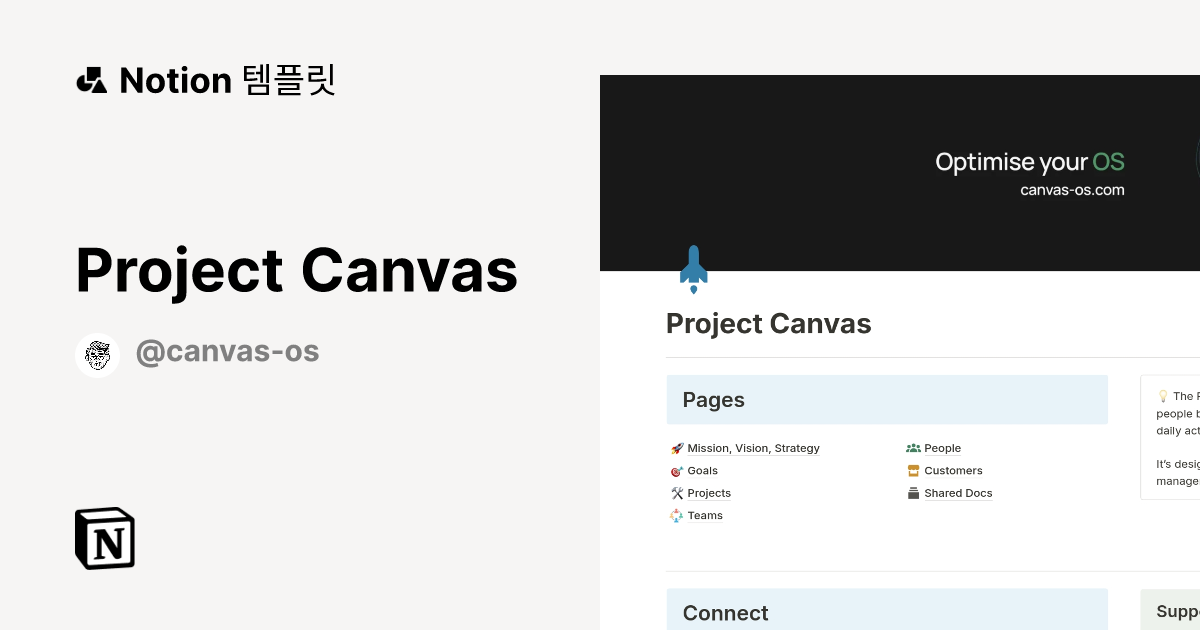This screenshot has height=630, width=1200.
Task: Select the dartboard icon next to Goals
Action: point(677,470)
